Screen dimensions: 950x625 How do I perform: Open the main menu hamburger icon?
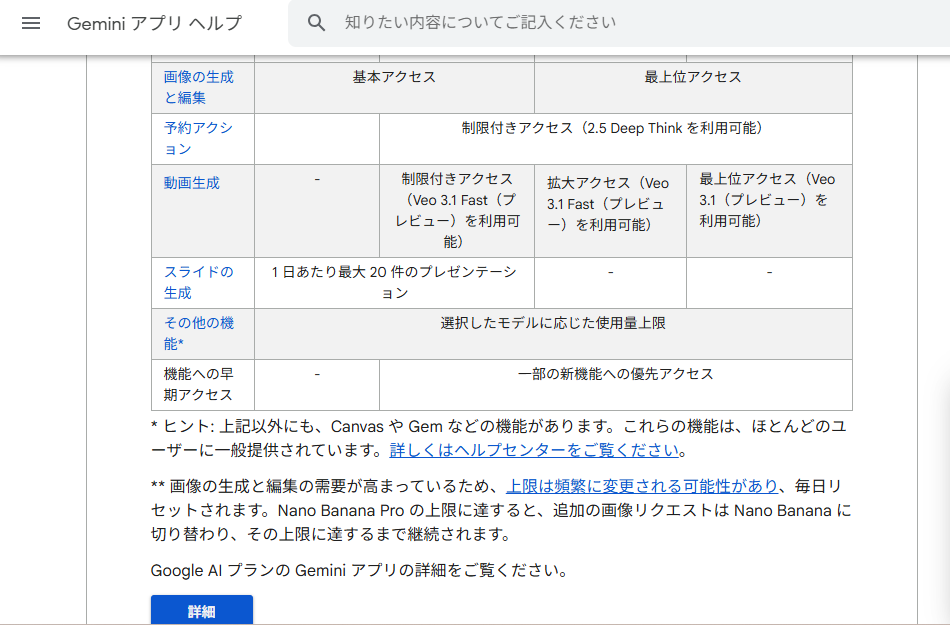[31, 23]
